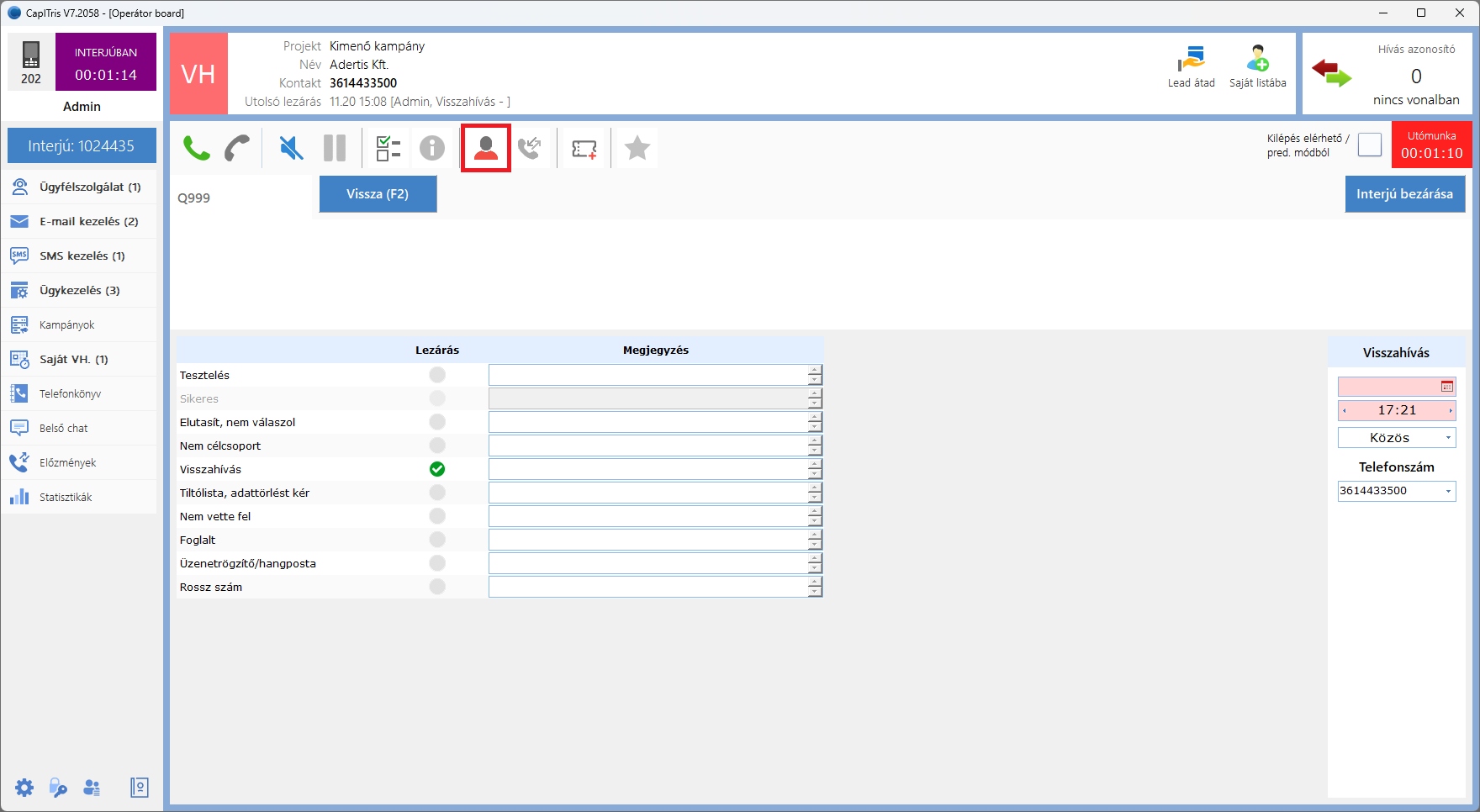Pause the call with the pause icon
Screen dimensions: 1480x812
(x=335, y=149)
